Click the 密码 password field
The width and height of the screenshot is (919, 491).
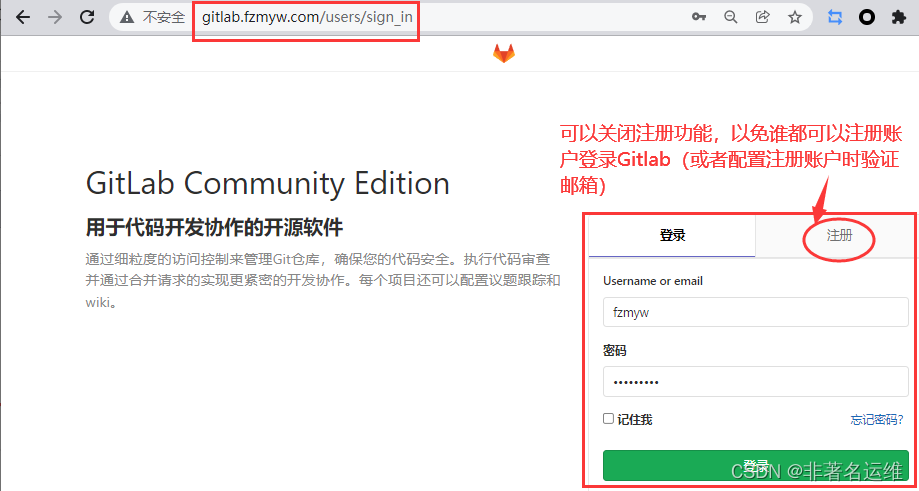click(x=755, y=381)
